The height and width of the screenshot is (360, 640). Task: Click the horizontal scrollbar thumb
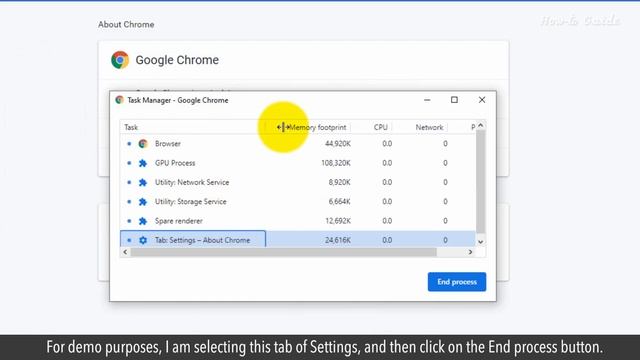(284, 252)
